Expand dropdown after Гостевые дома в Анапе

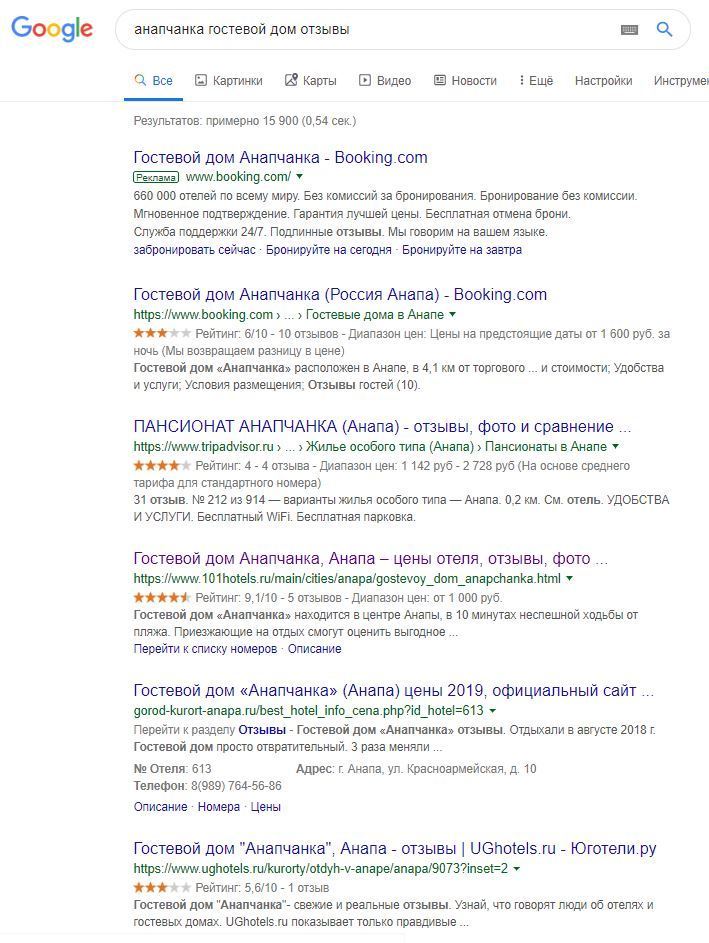pos(452,315)
